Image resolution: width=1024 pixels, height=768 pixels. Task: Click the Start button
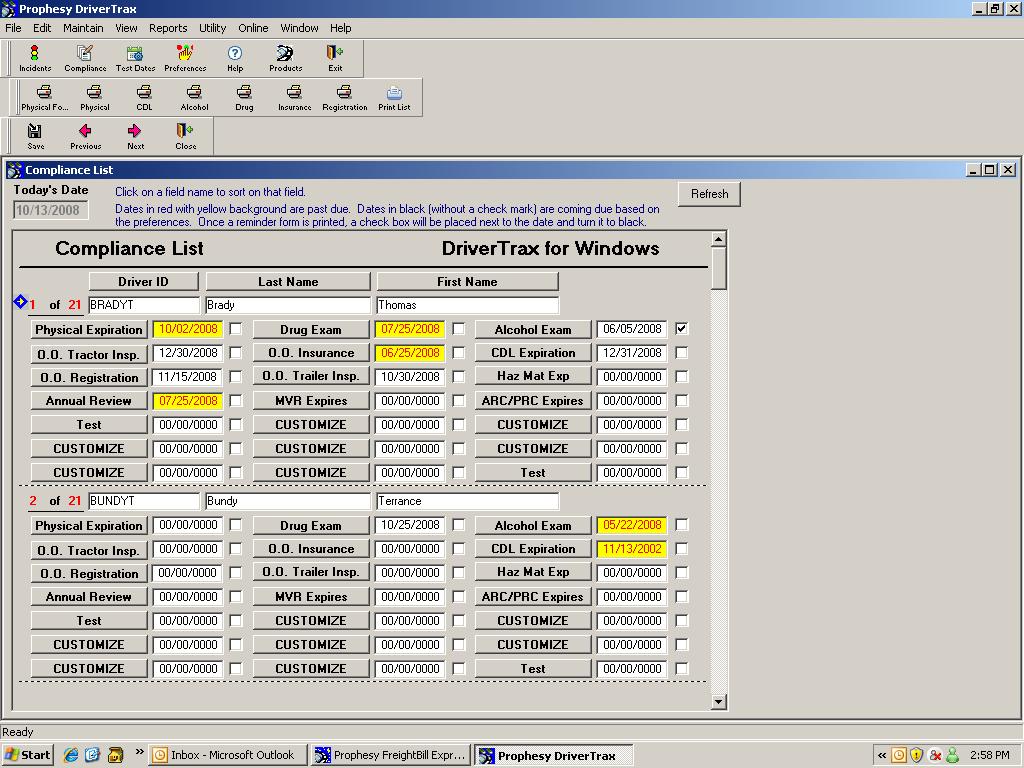(27, 755)
